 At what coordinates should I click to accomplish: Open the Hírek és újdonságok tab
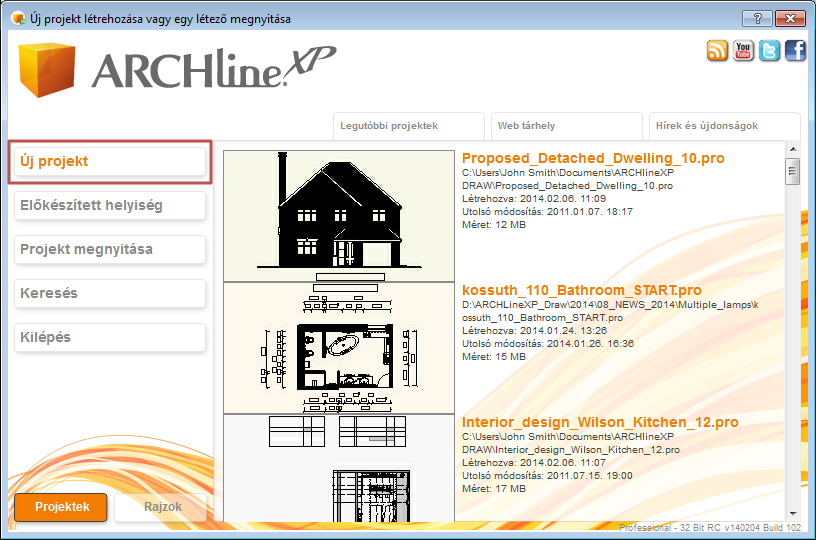point(725,126)
